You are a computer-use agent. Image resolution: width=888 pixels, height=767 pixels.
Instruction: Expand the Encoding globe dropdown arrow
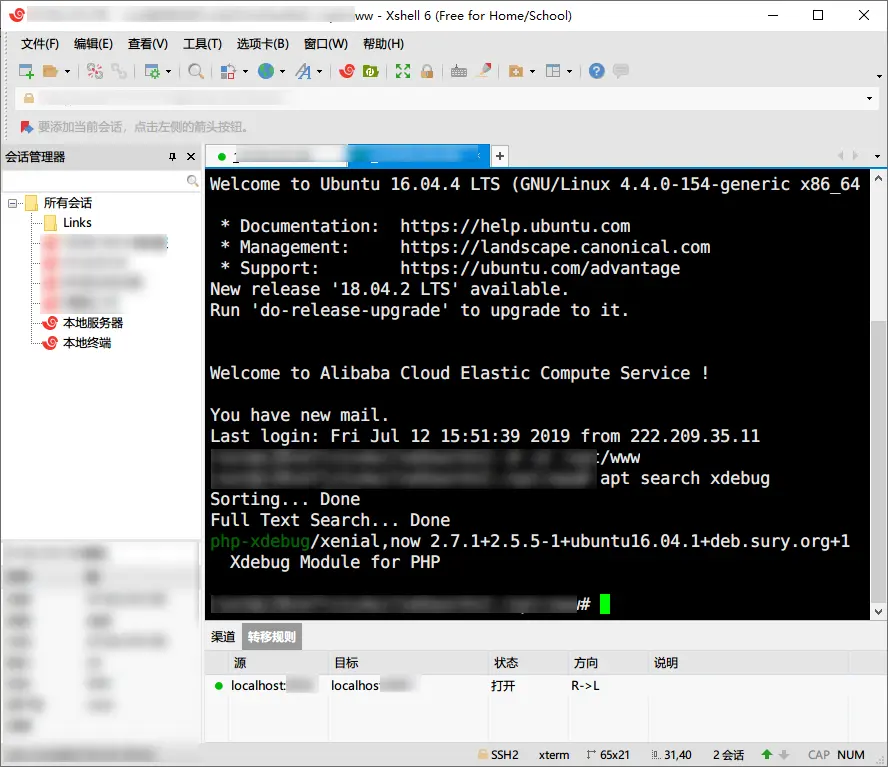click(x=282, y=71)
